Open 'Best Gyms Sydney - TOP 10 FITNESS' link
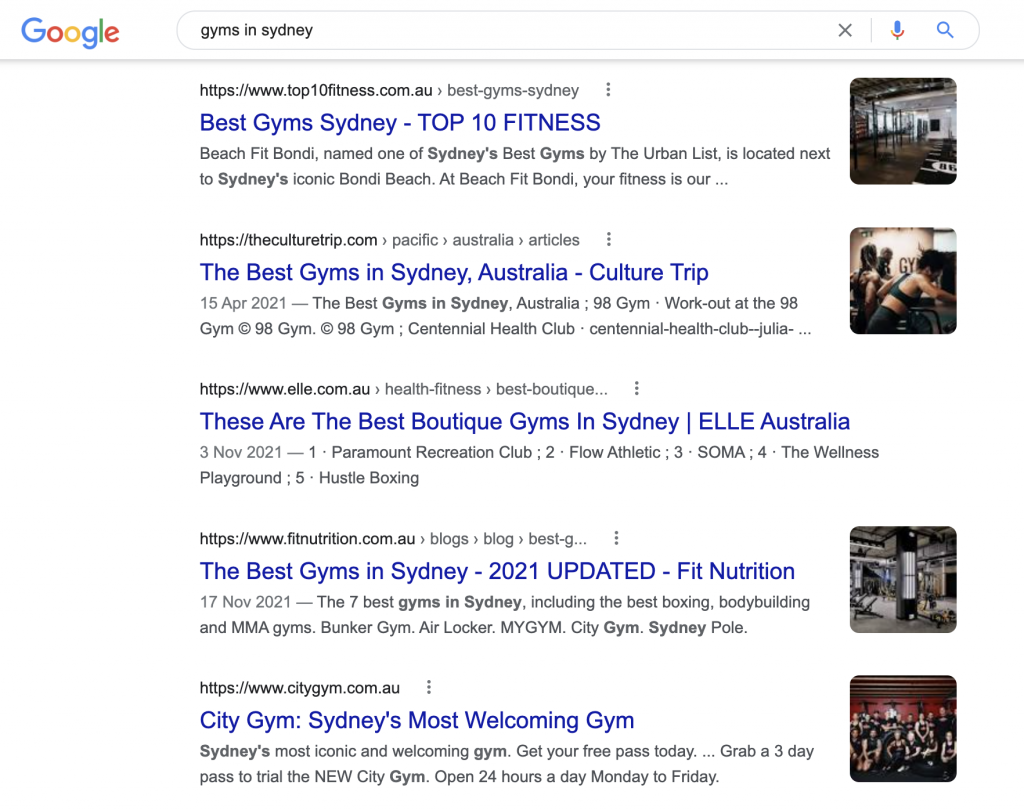The height and width of the screenshot is (810, 1024). point(400,123)
